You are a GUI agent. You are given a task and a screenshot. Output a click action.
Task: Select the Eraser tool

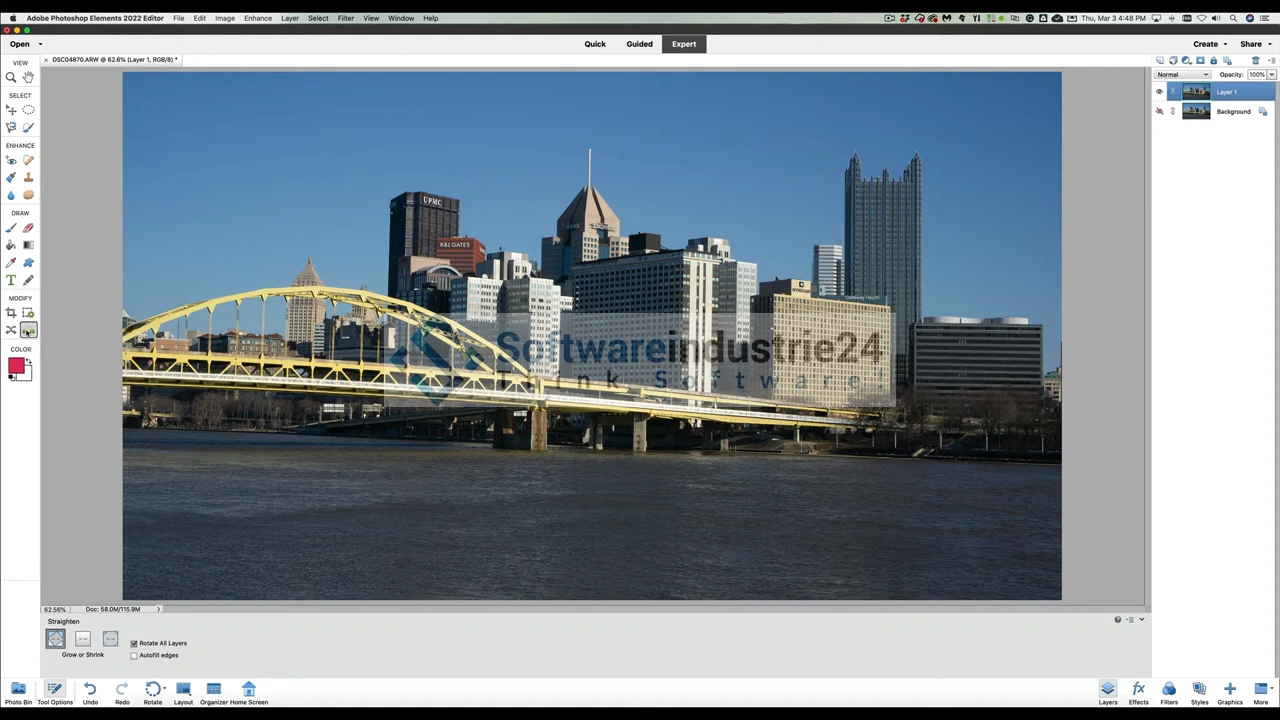28,228
